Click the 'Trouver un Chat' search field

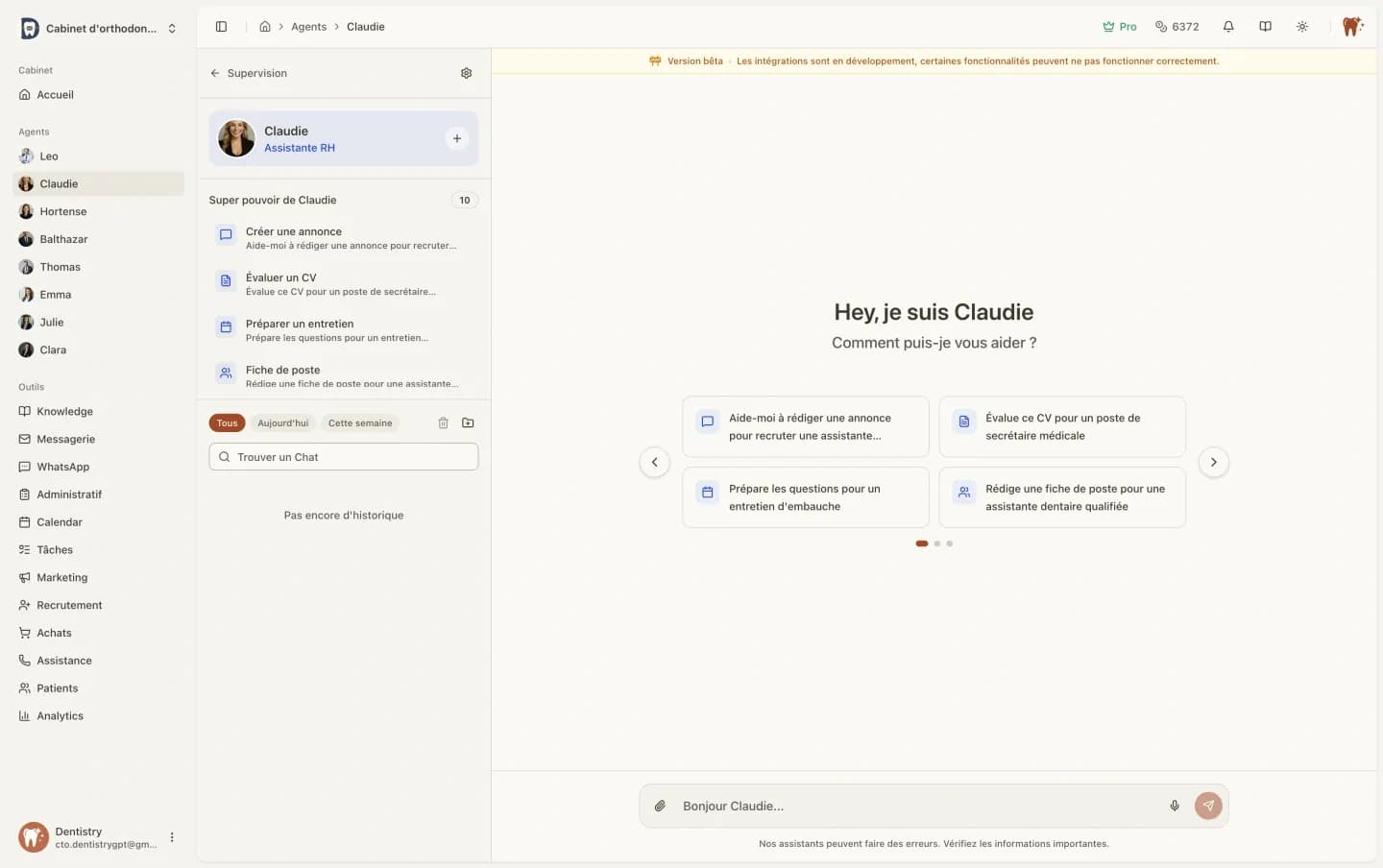(344, 457)
